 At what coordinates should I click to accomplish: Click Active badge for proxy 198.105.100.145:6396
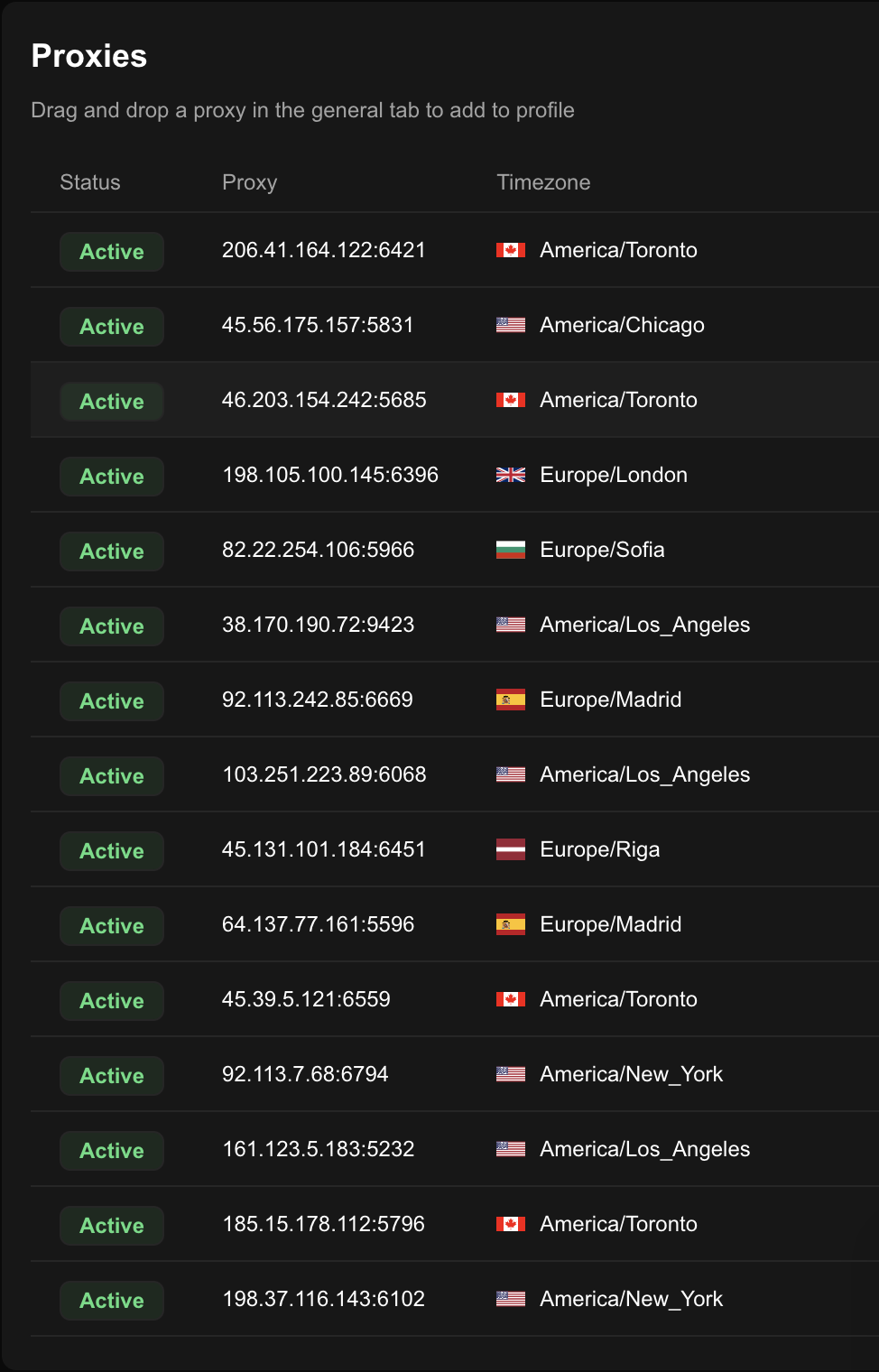pyautogui.click(x=112, y=477)
